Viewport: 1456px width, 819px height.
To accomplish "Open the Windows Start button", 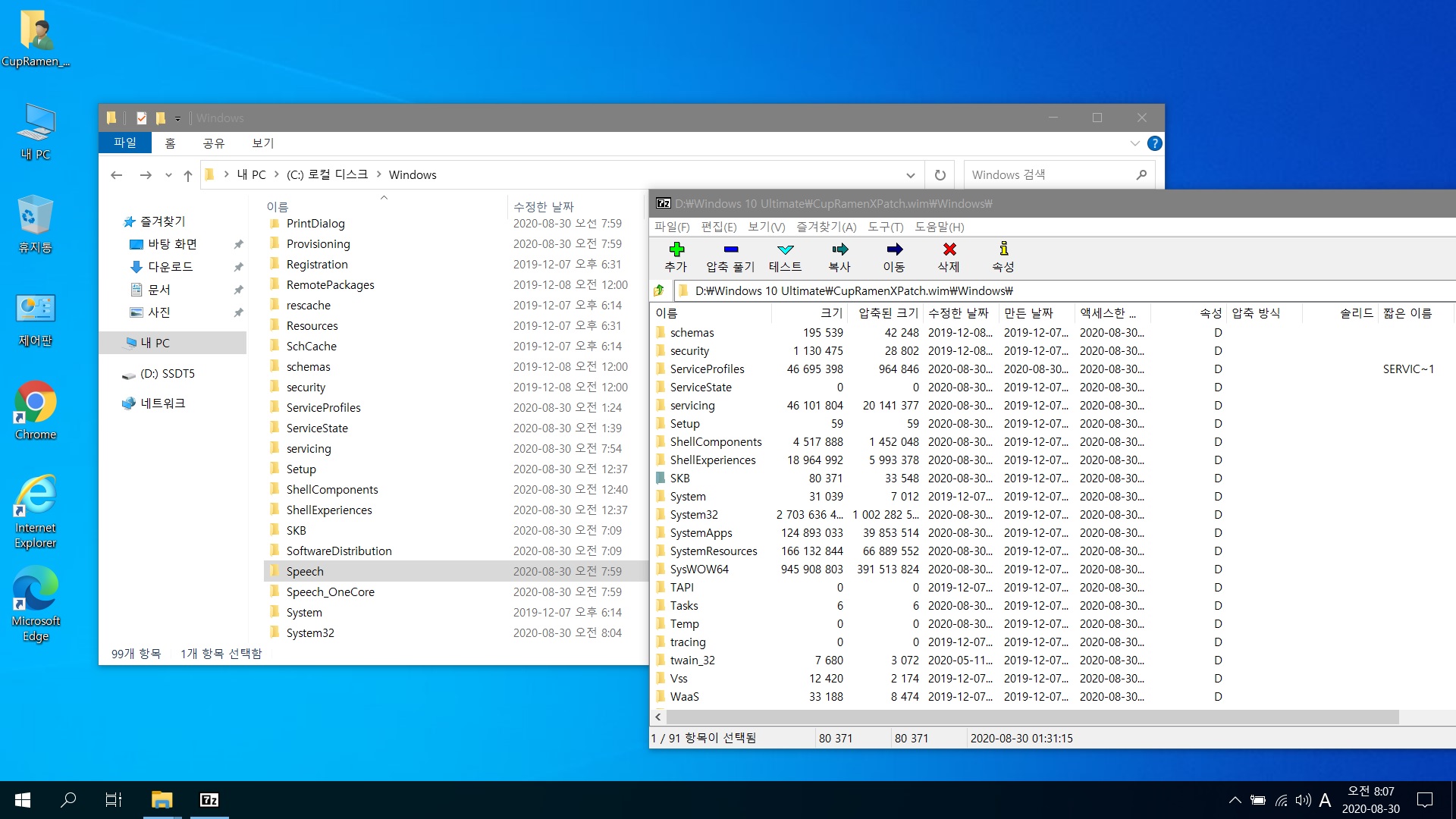I will click(23, 800).
